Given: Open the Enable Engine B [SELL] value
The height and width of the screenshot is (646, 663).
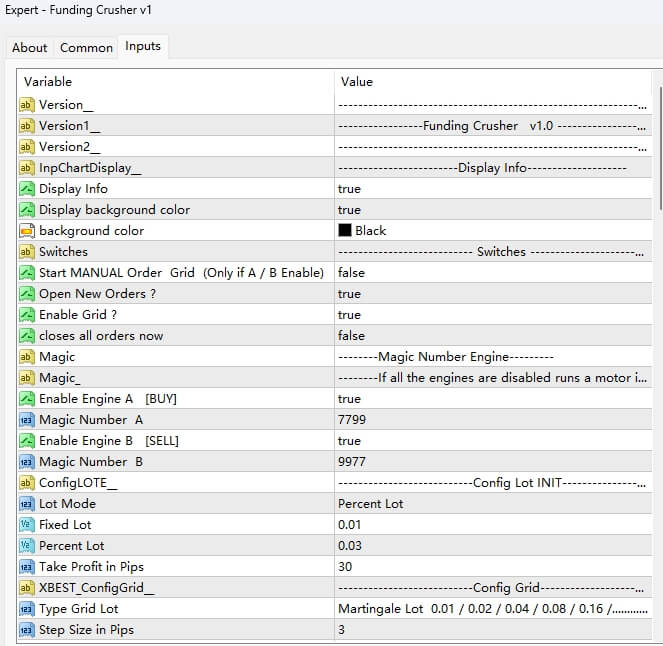Looking at the screenshot, I should (350, 441).
